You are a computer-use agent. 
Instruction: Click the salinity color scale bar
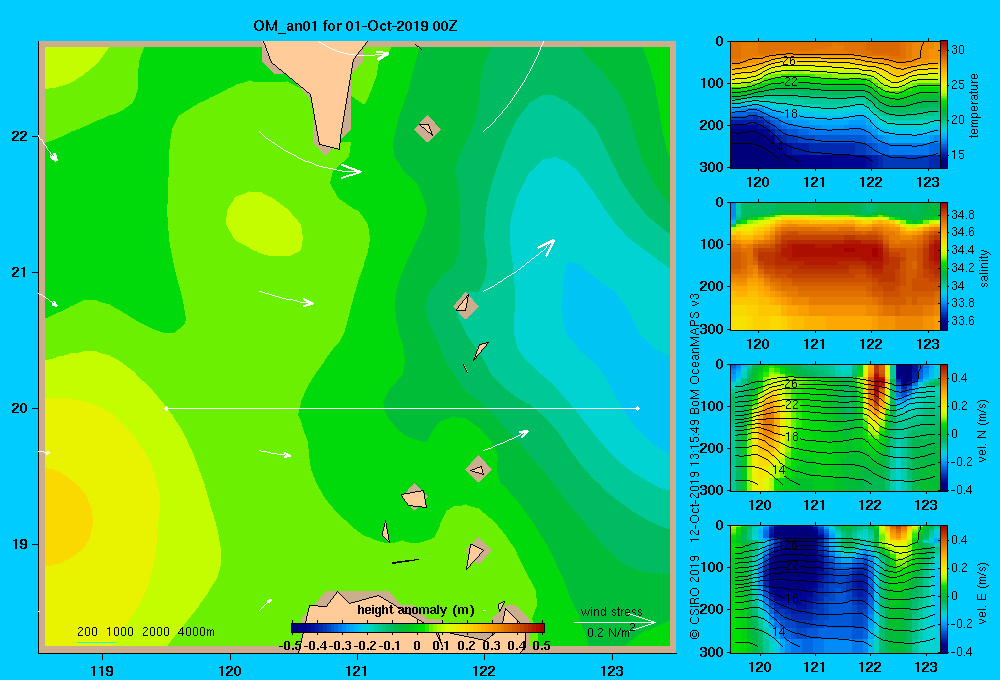pos(943,266)
